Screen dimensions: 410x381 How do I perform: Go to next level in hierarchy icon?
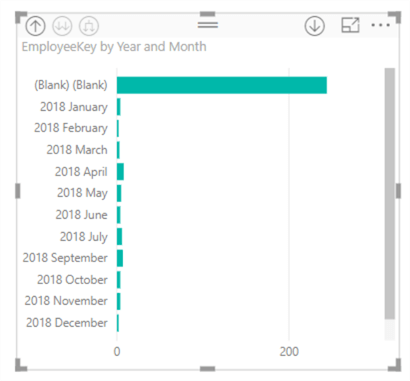tap(62, 26)
